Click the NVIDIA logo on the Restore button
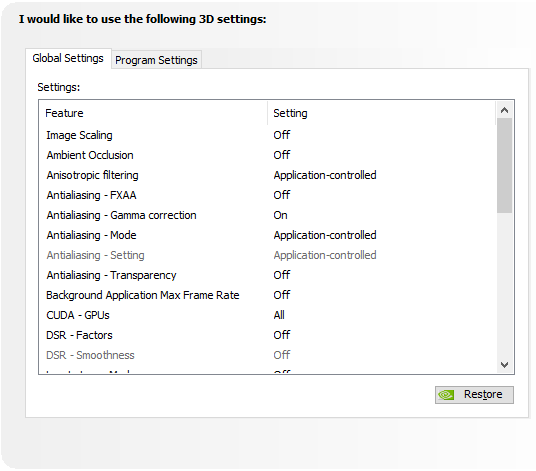 coord(446,395)
